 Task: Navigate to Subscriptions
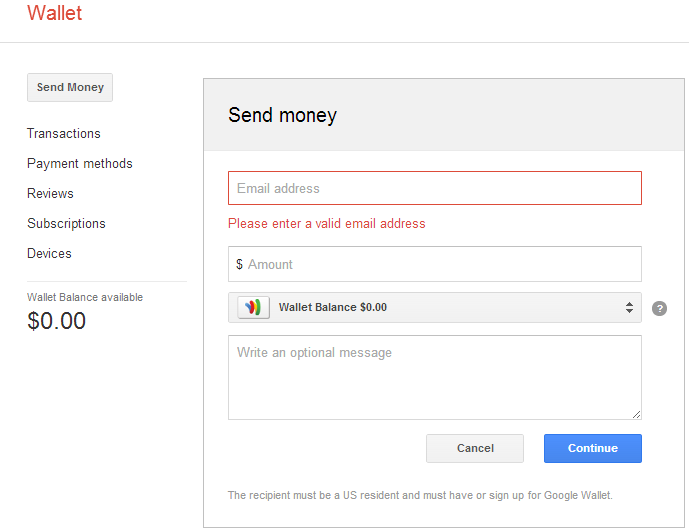tap(66, 224)
